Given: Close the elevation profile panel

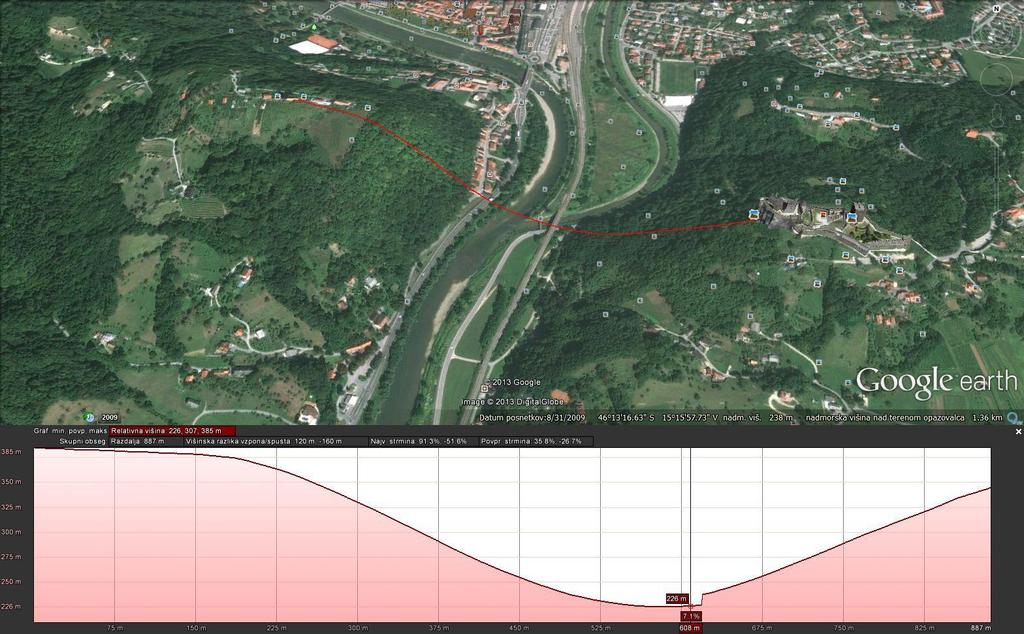Looking at the screenshot, I should (1018, 432).
